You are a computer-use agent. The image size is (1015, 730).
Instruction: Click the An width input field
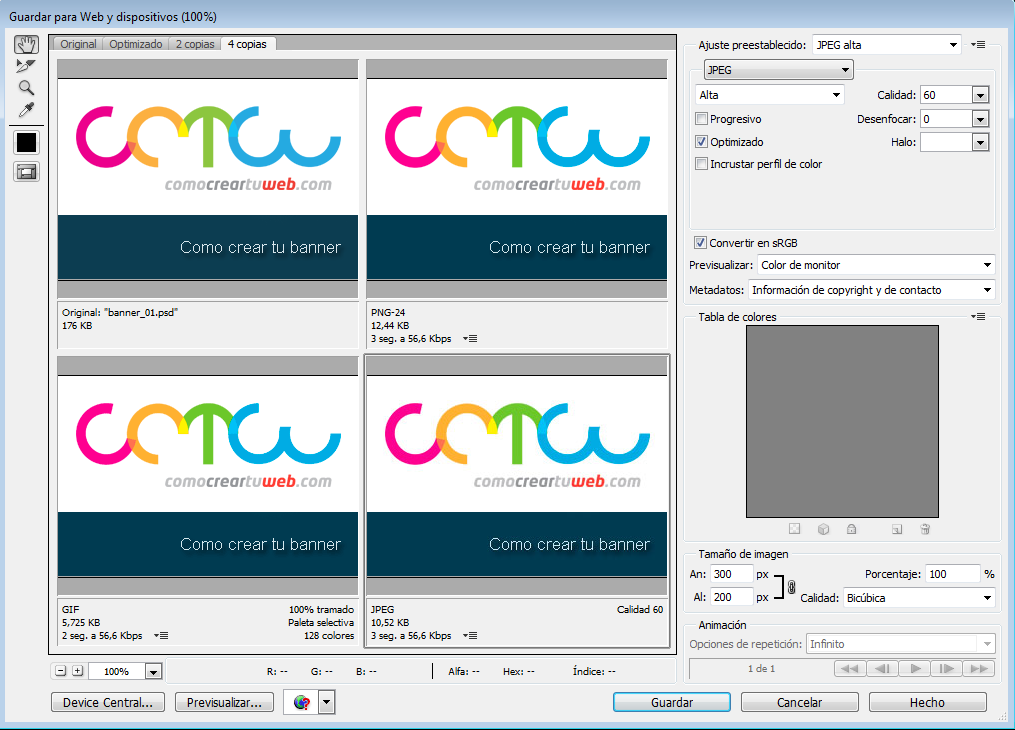pyautogui.click(x=731, y=574)
